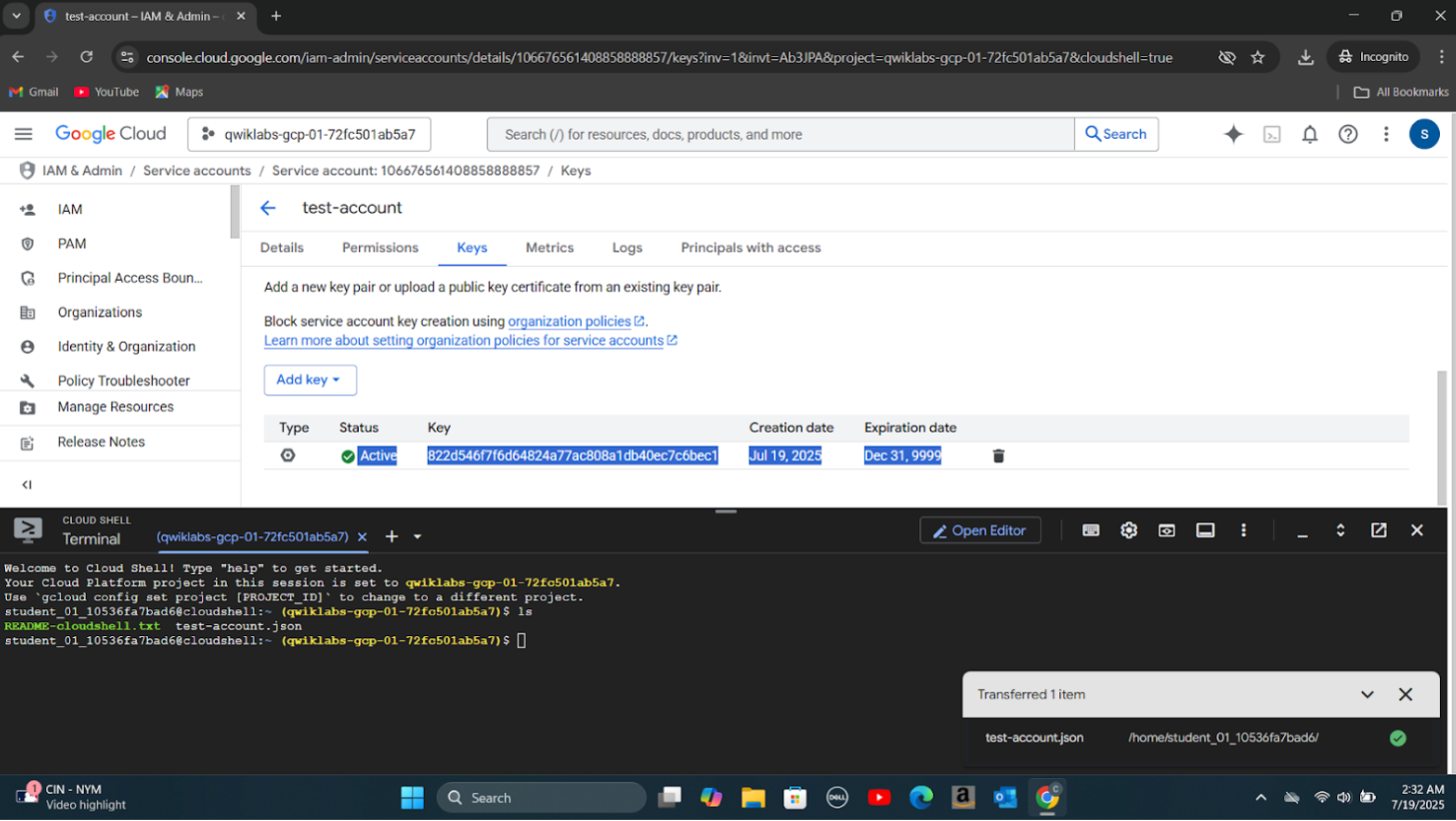The height and width of the screenshot is (821, 1456).
Task: Open the help question mark menu
Action: tap(1347, 135)
